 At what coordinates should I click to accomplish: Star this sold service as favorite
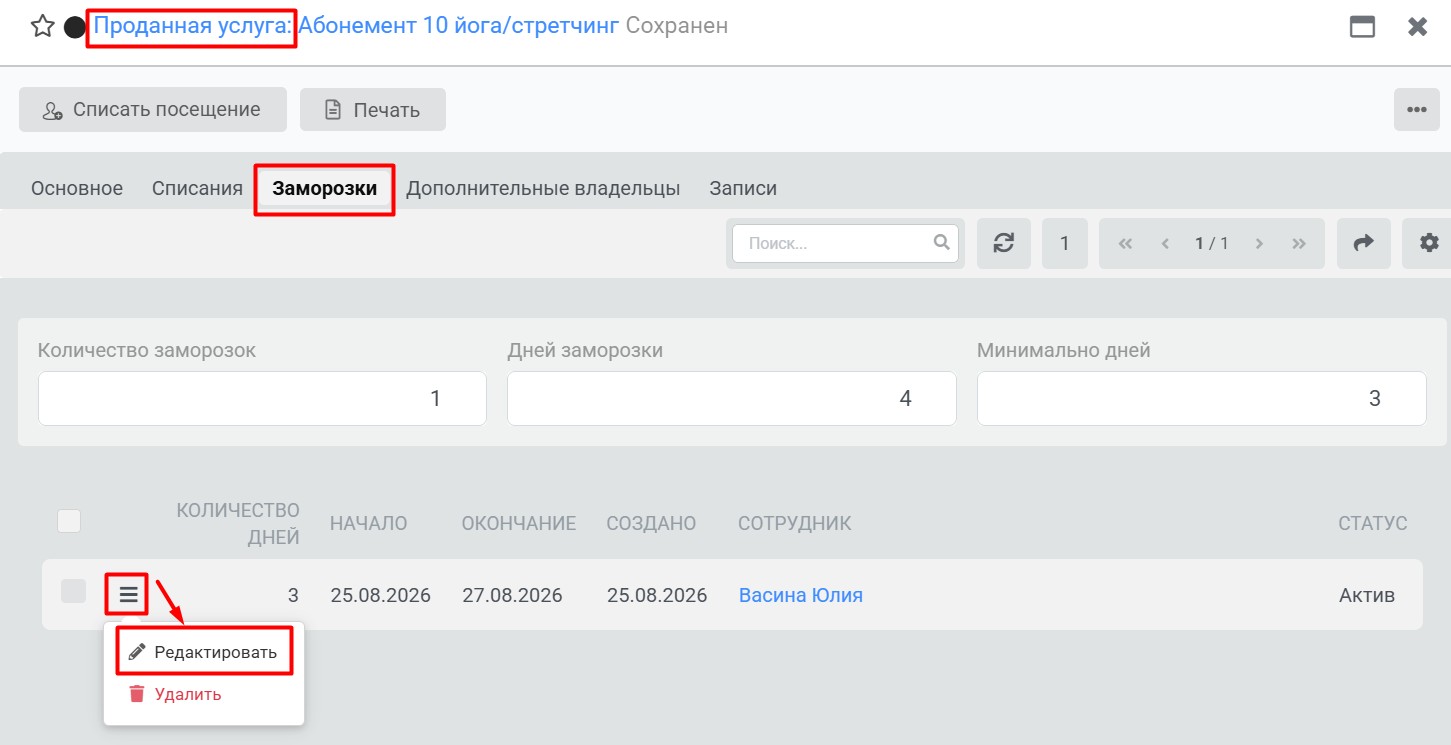[42, 27]
